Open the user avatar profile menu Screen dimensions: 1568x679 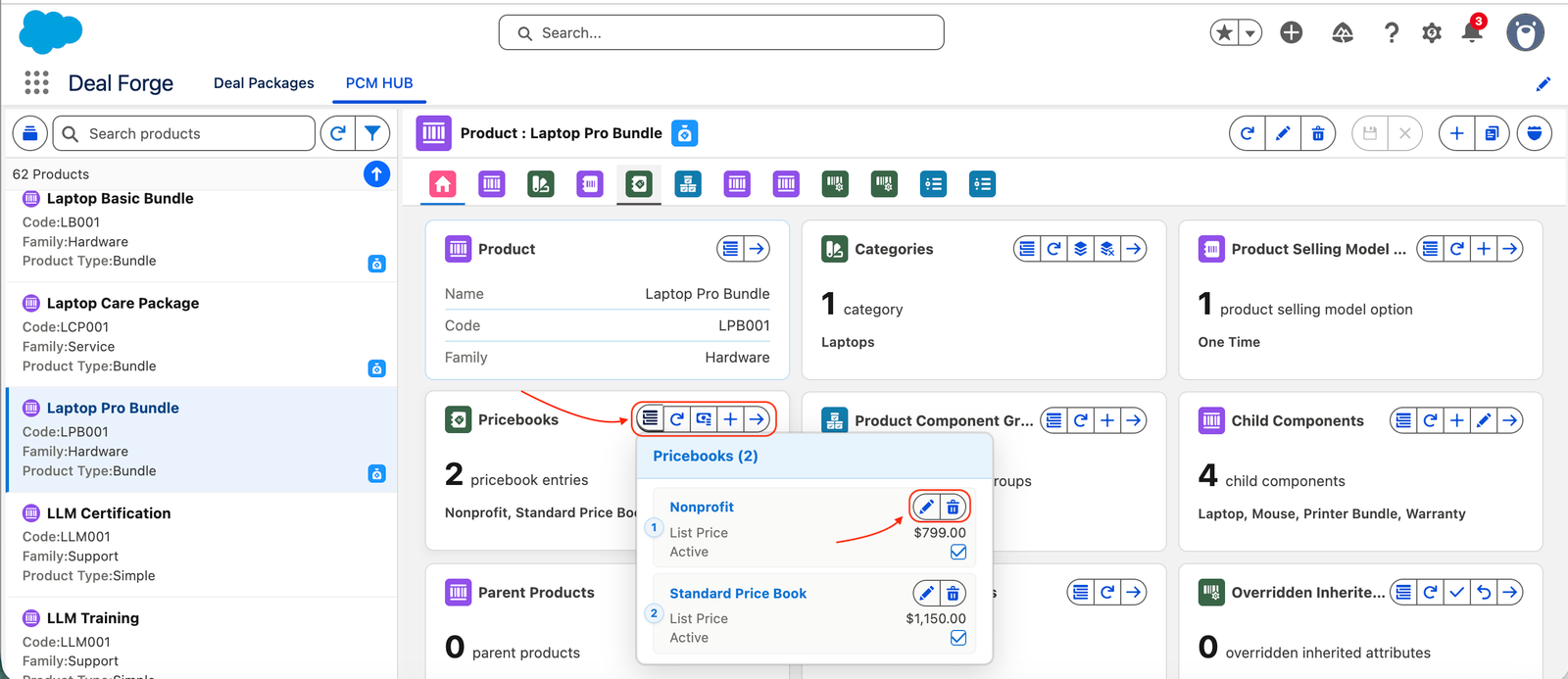click(x=1525, y=33)
